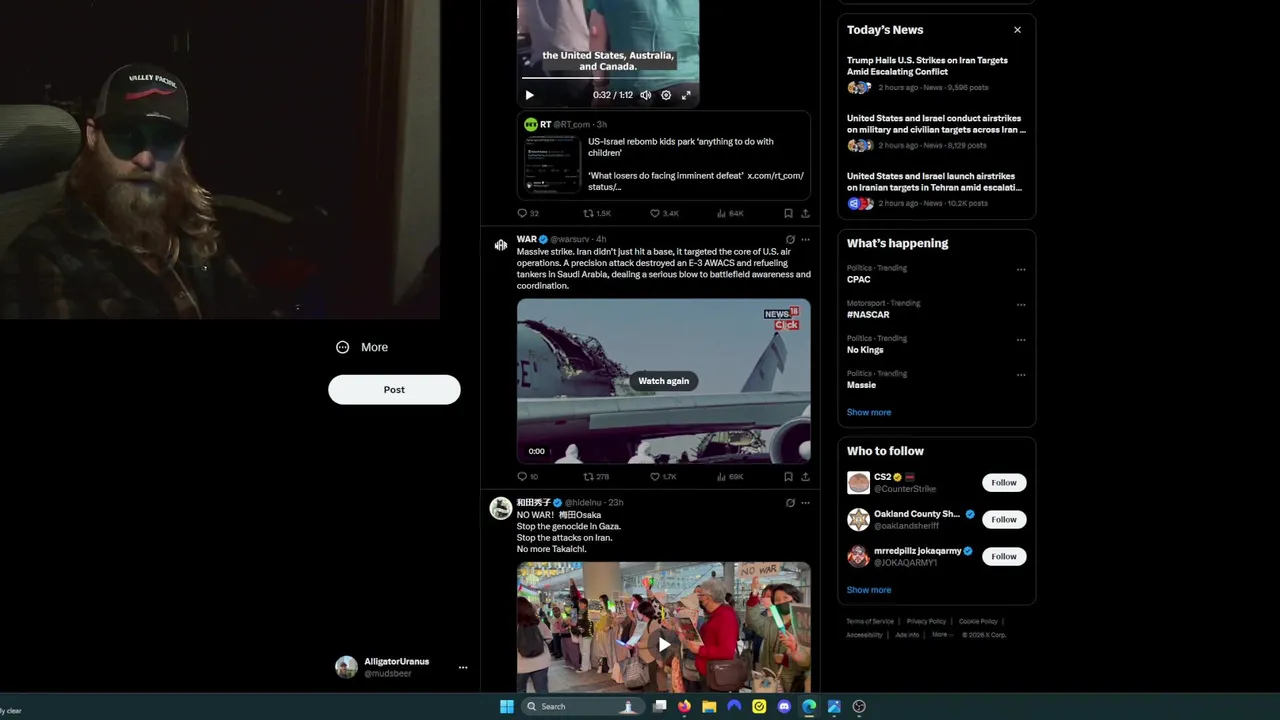1280x720 pixels.
Task: Open the CS2 profile avatar
Action: click(x=858, y=483)
